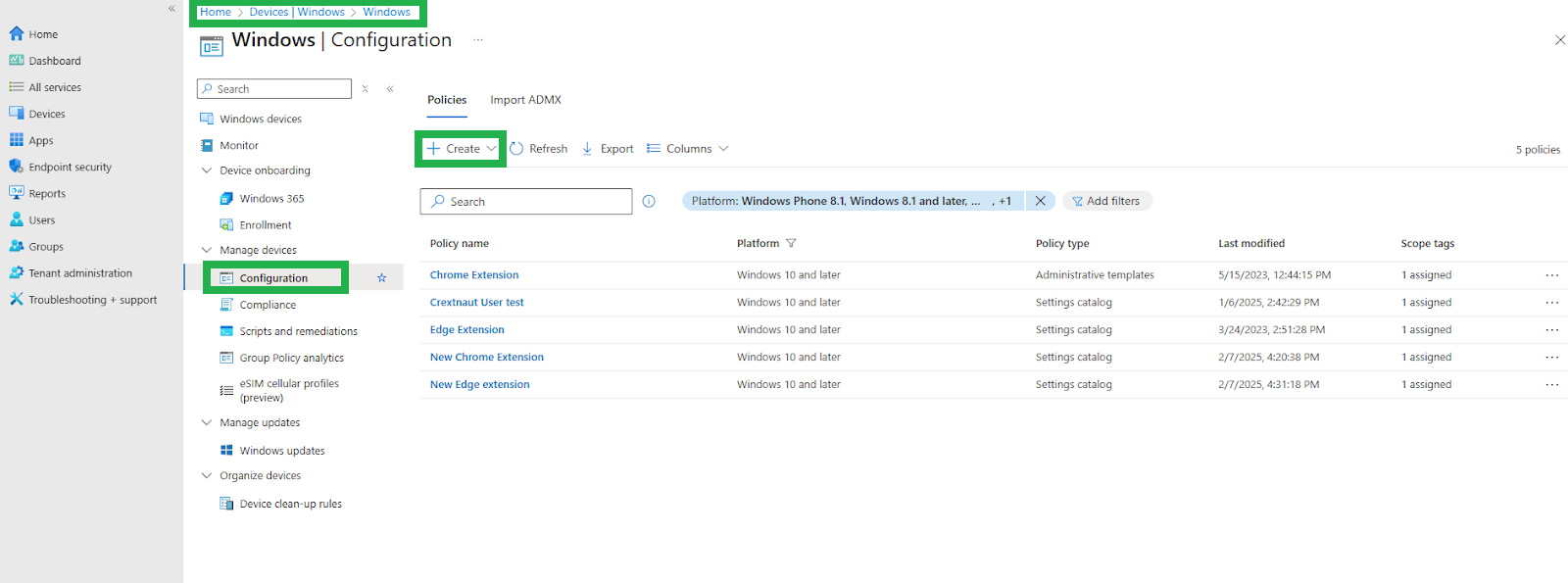Viewport: 1568px width, 583px height.
Task: Refresh the policies list
Action: click(538, 149)
